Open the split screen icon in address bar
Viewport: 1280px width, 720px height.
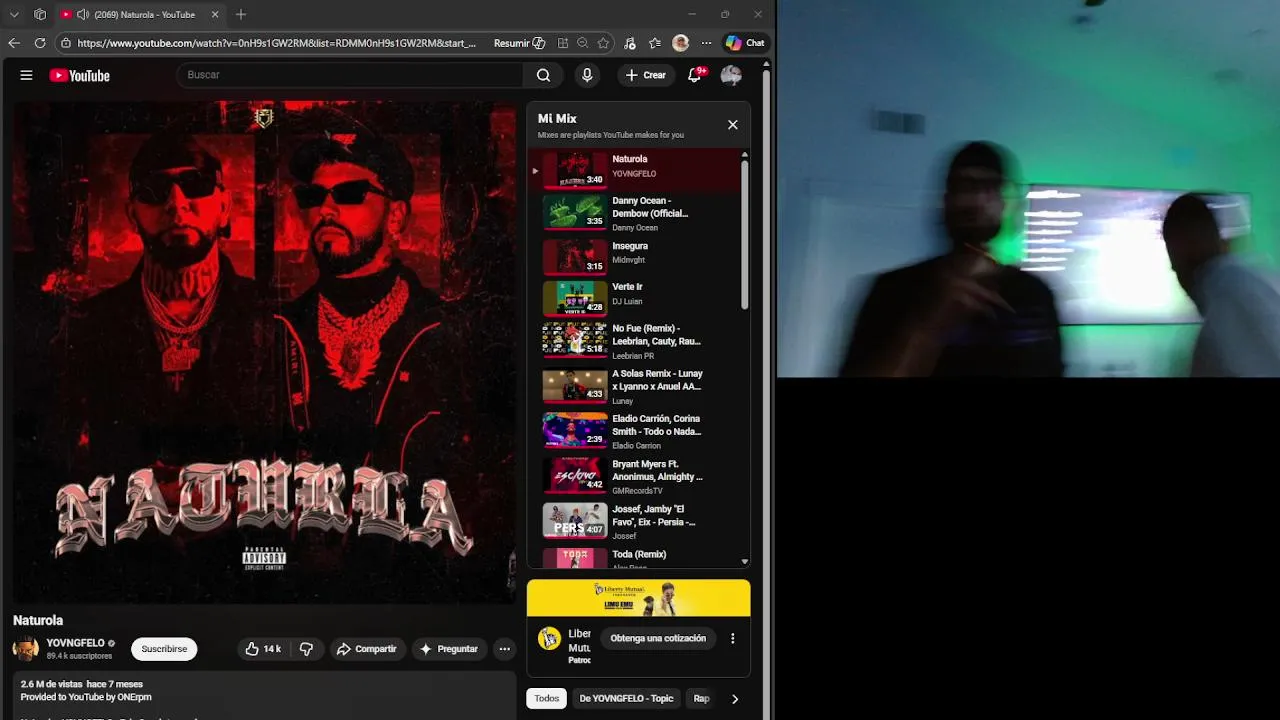(x=563, y=43)
